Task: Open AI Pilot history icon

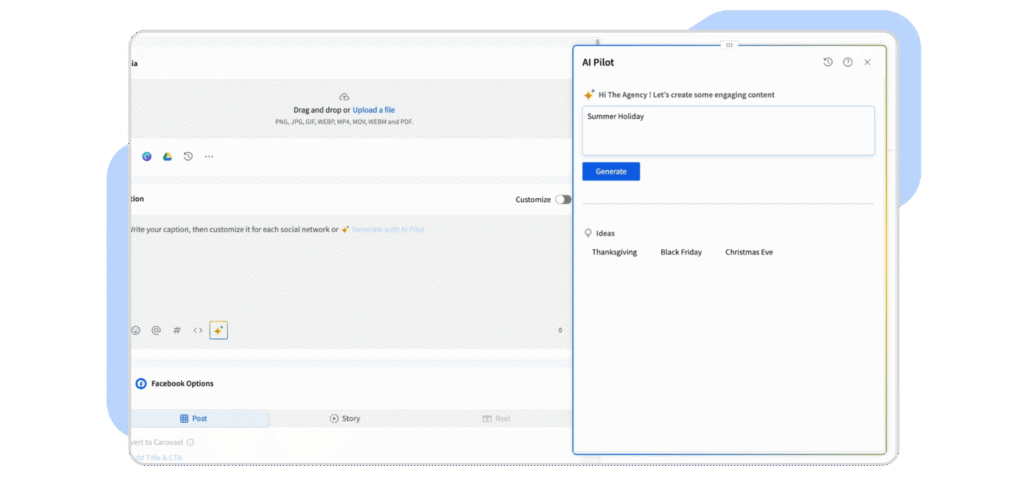Action: point(828,62)
